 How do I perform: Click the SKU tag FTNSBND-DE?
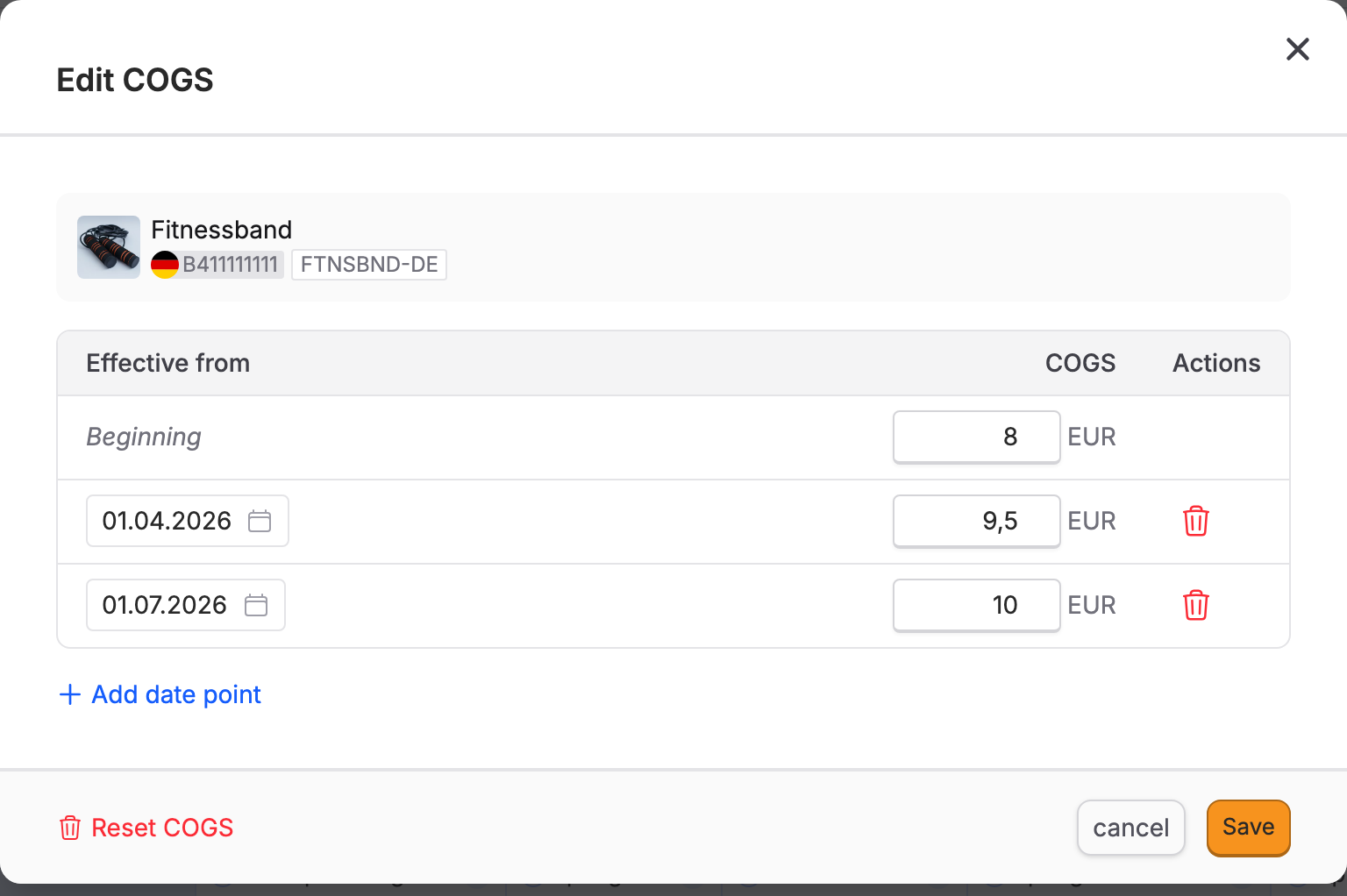pyautogui.click(x=369, y=265)
